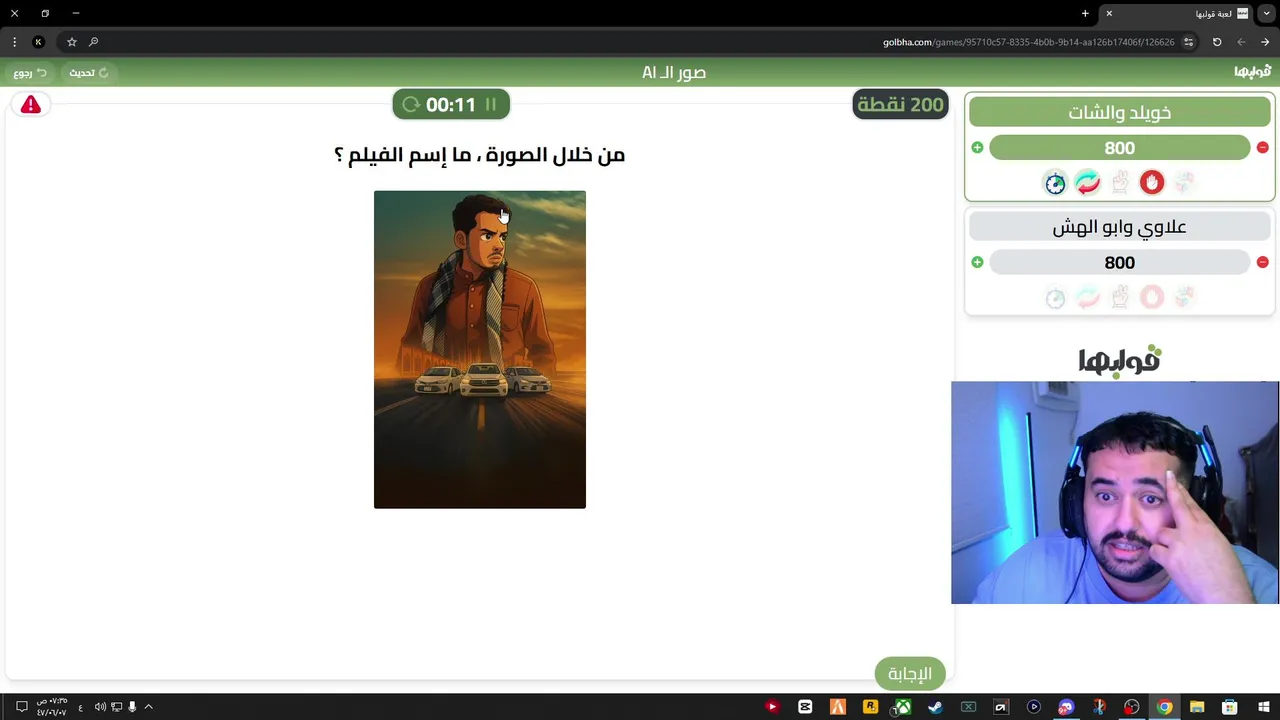Open site information icon in address bar
The width and height of the screenshot is (1280, 720).
coord(1188,42)
